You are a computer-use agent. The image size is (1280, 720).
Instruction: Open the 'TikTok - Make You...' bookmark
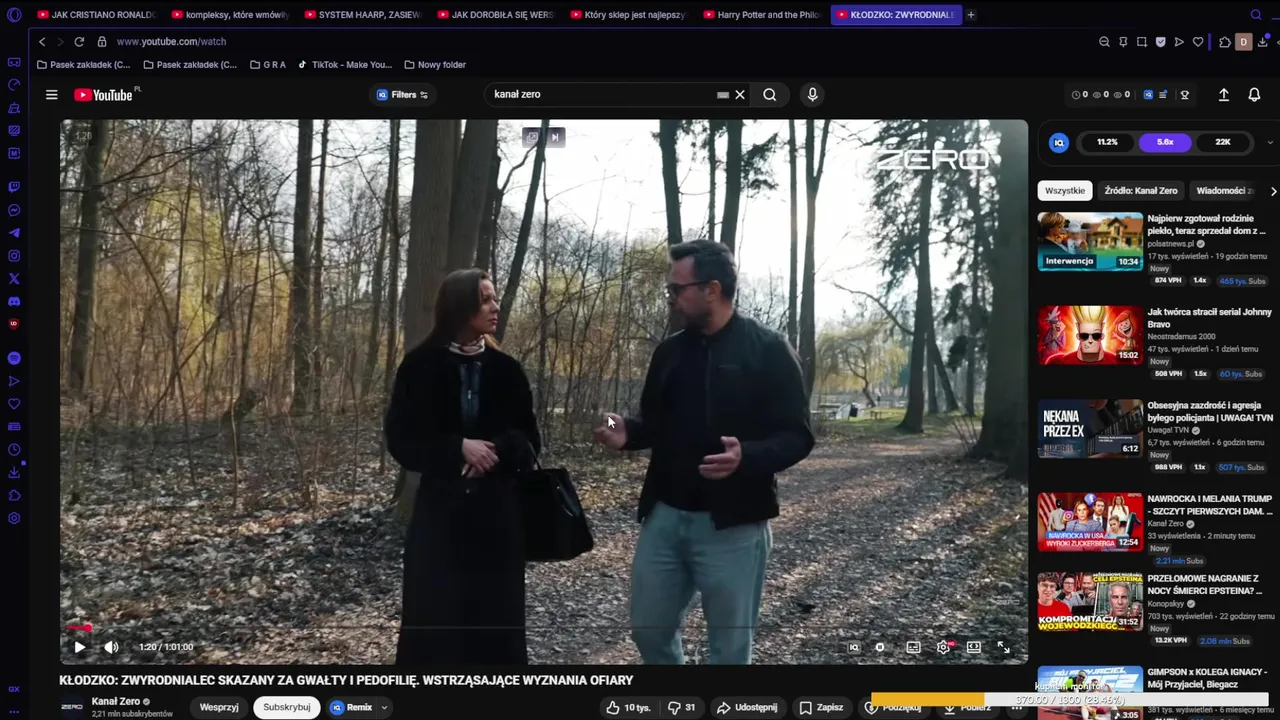tap(344, 65)
